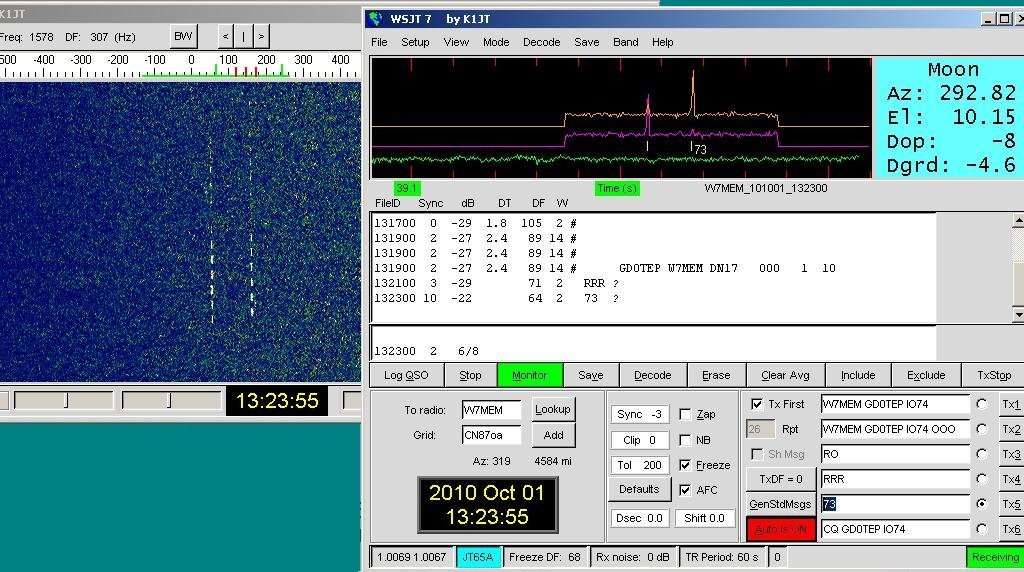Turn on the NB noise blanker checkbox
This screenshot has width=1024, height=572.
coord(685,440)
